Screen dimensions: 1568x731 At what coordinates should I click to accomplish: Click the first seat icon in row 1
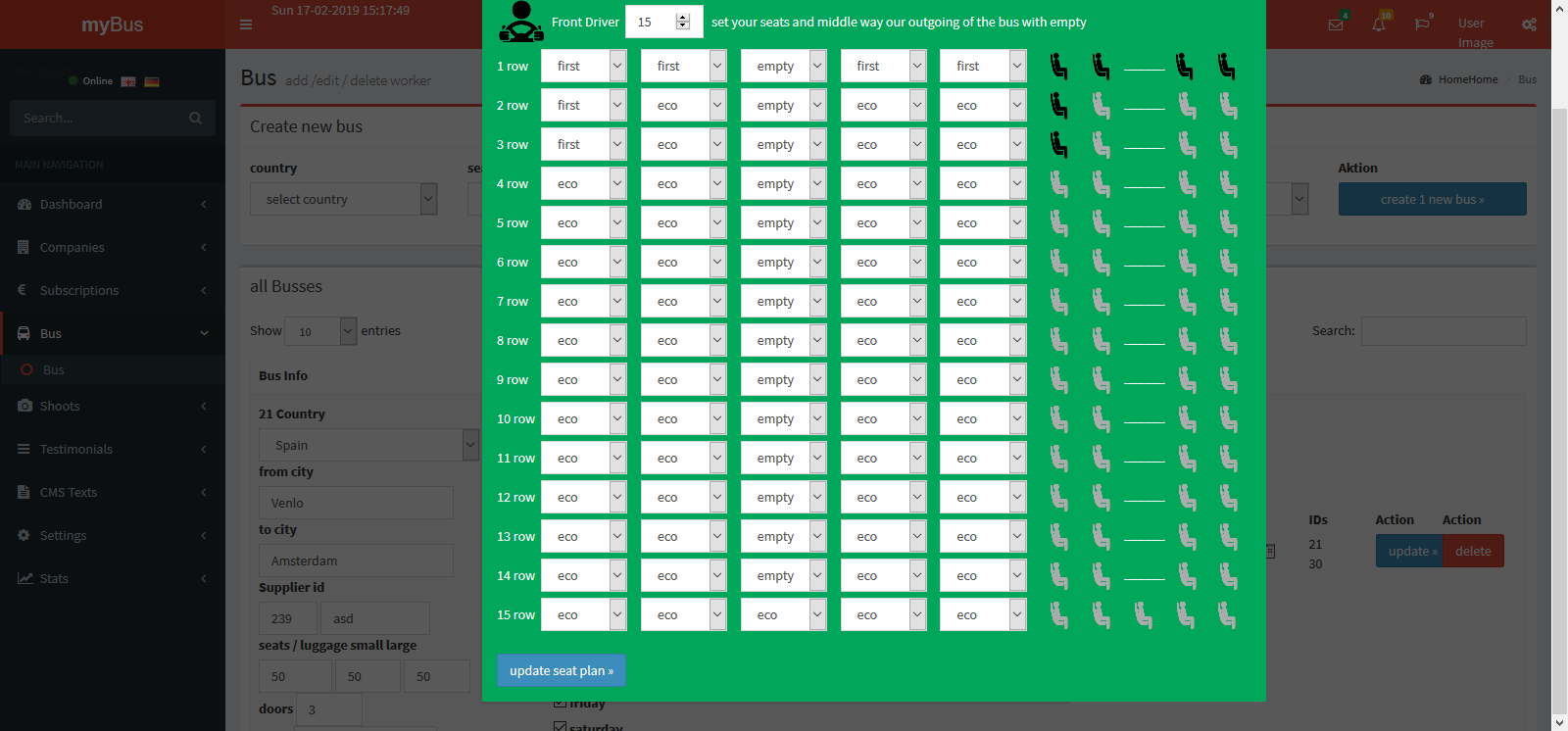click(1059, 67)
